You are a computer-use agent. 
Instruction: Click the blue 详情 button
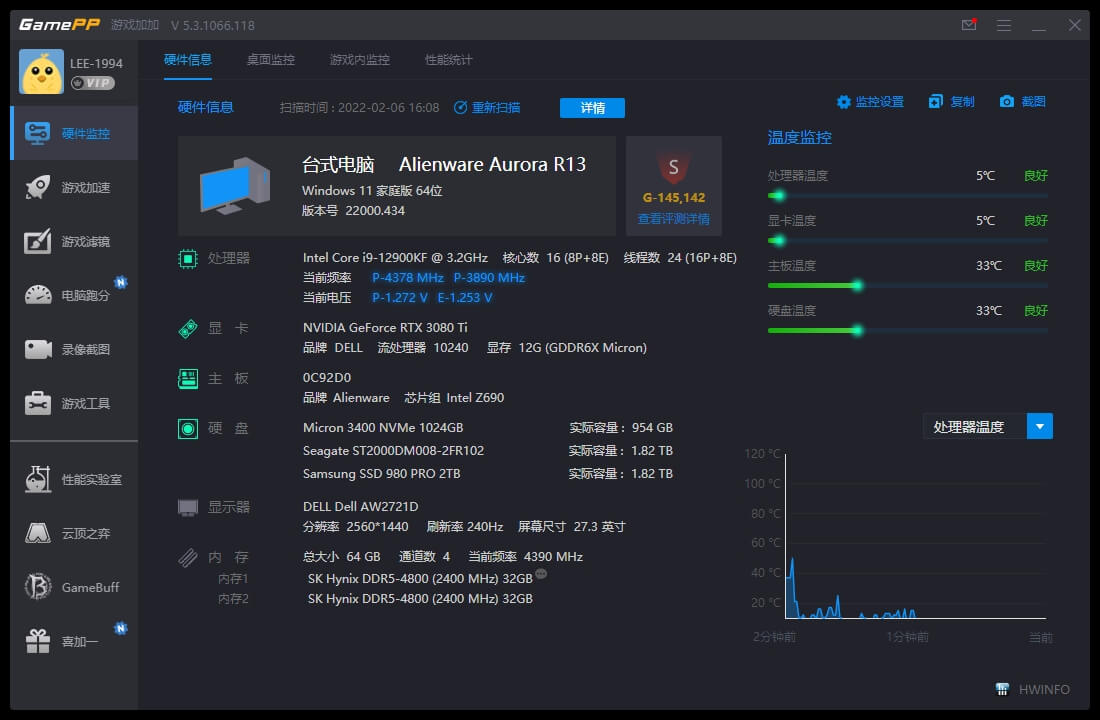(592, 107)
